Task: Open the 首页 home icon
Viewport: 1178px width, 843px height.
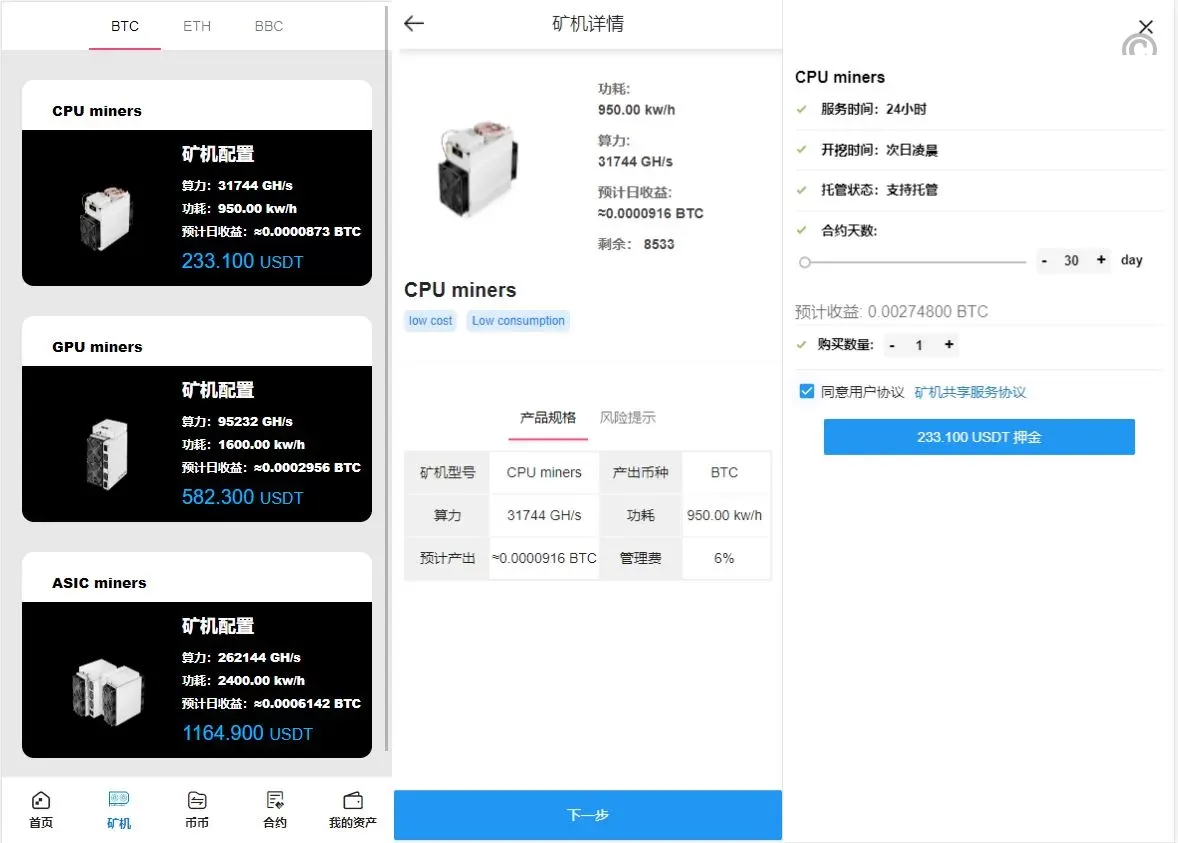Action: point(41,801)
